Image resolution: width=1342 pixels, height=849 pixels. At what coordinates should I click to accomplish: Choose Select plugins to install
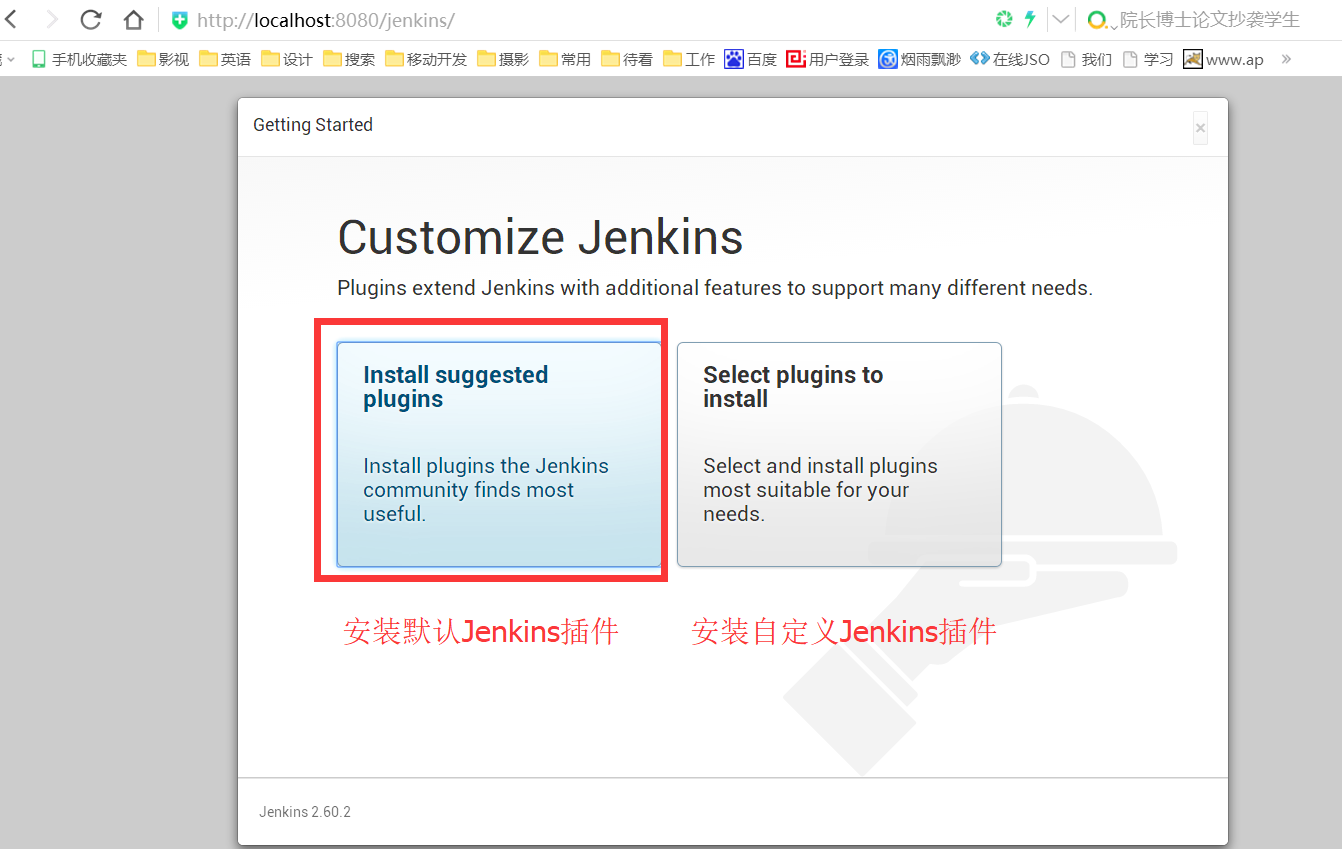tap(839, 454)
